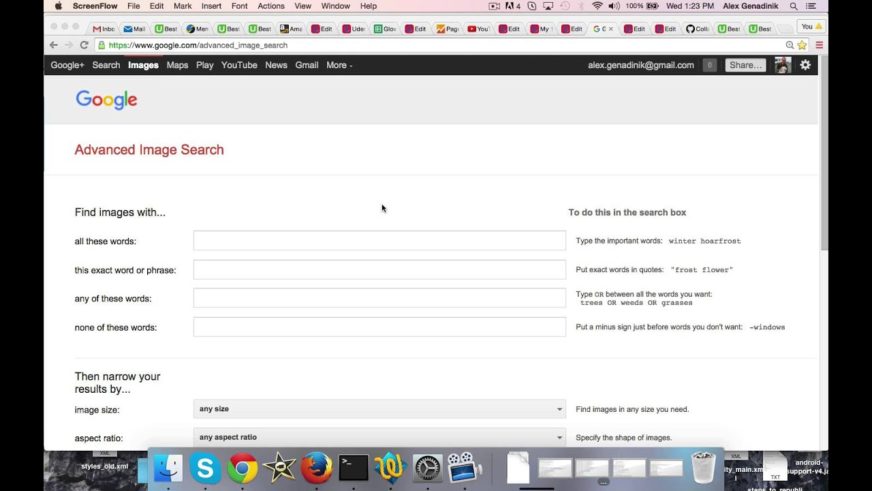This screenshot has width=872, height=491.
Task: Launch Firefox from the dock
Action: tap(316, 468)
